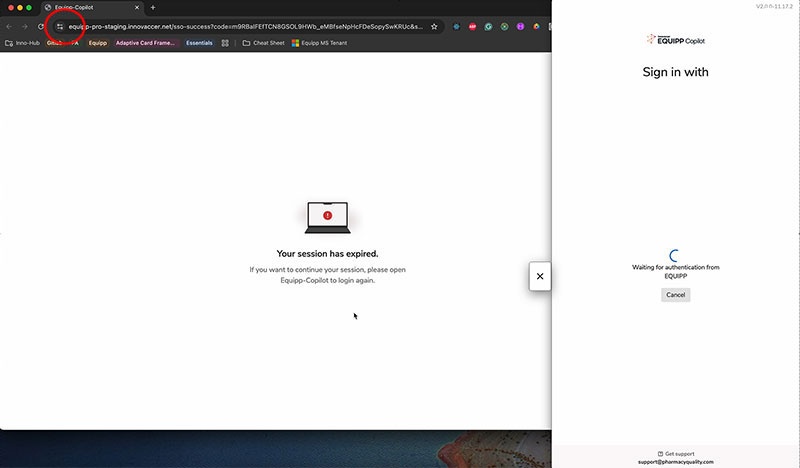Close the Equipp-Copilot tab

[137, 8]
